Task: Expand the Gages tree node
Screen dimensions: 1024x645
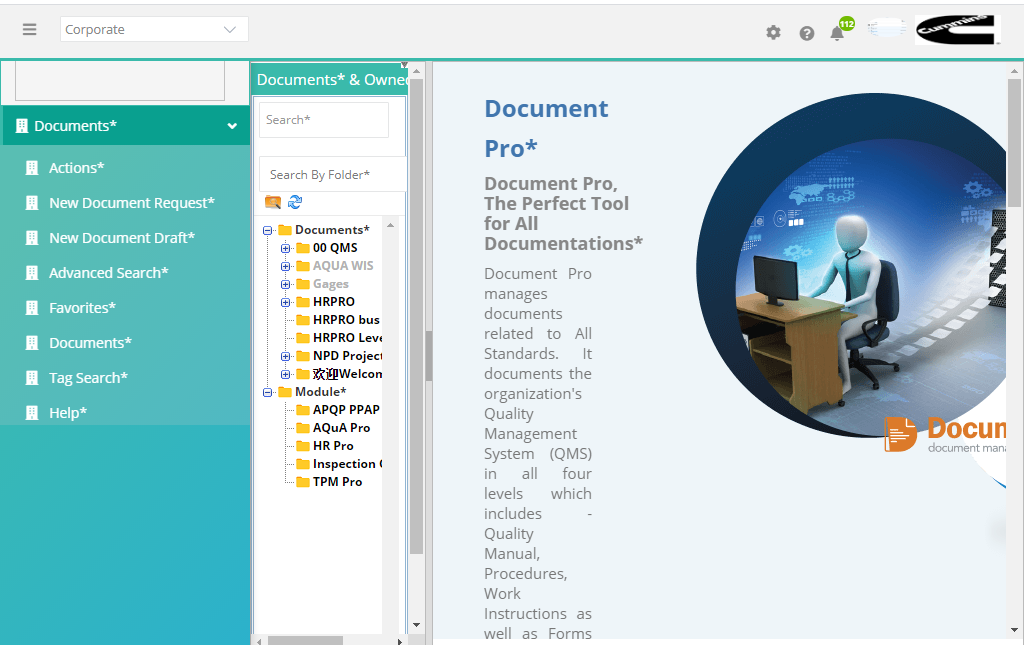Action: tap(285, 284)
